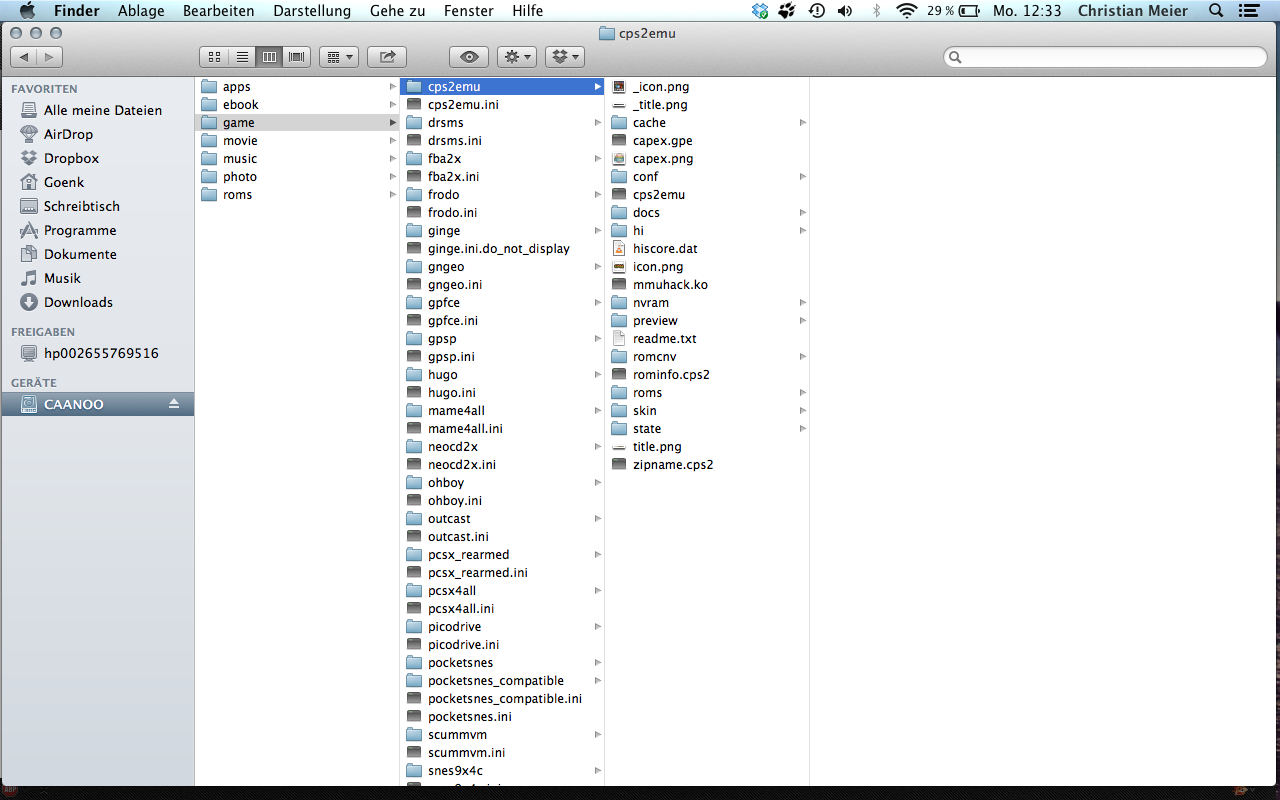The image size is (1280, 800).
Task: Open Quick Look eye button
Action: [469, 57]
